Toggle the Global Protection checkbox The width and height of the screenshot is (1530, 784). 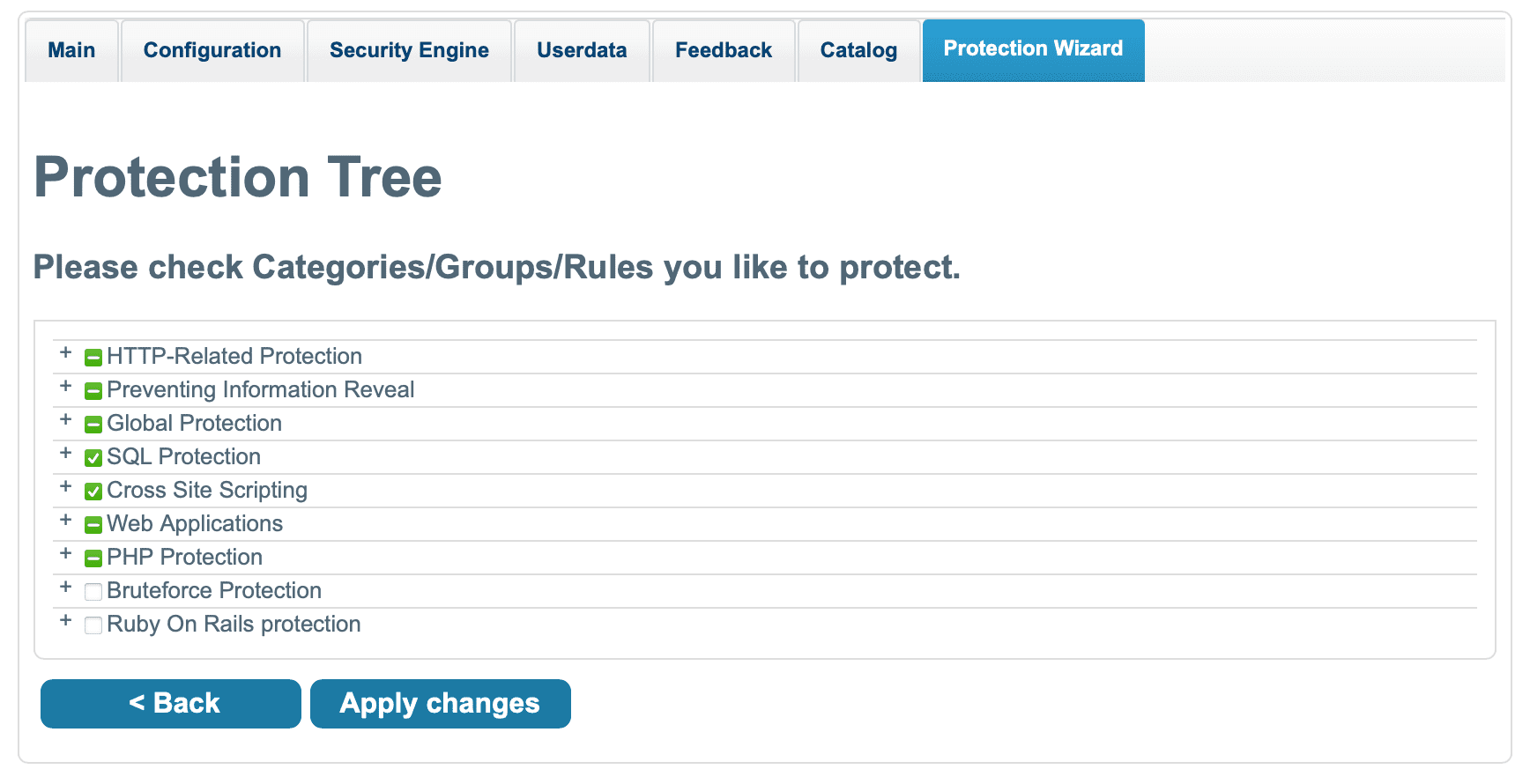point(93,425)
